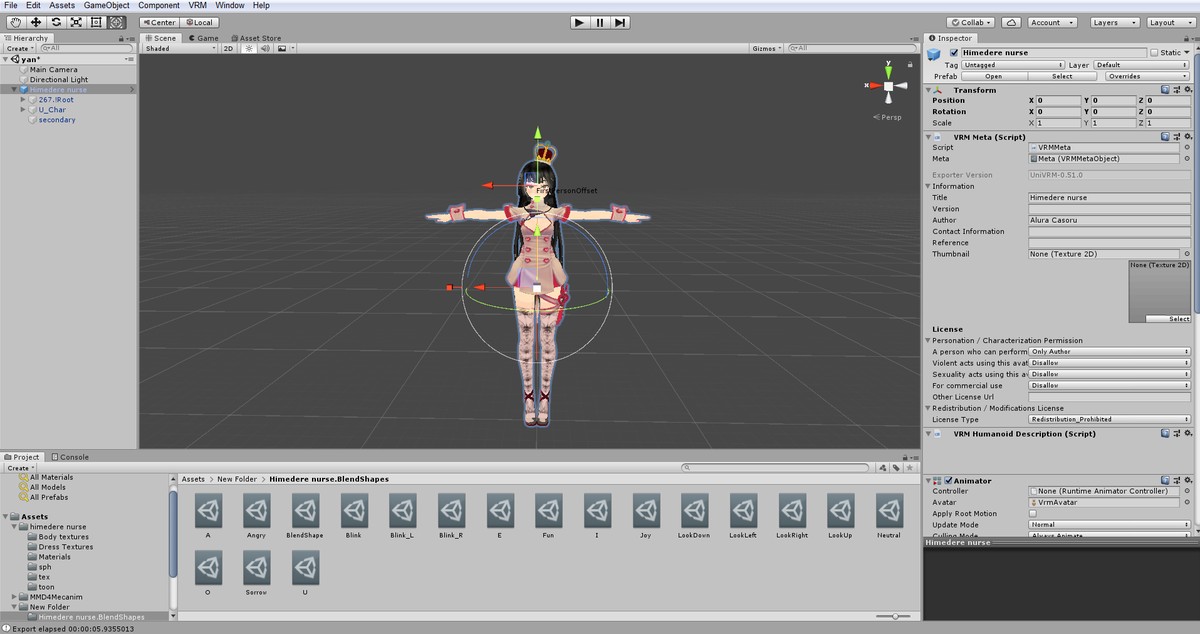Click the Play button
1200x634 pixels.
580,22
